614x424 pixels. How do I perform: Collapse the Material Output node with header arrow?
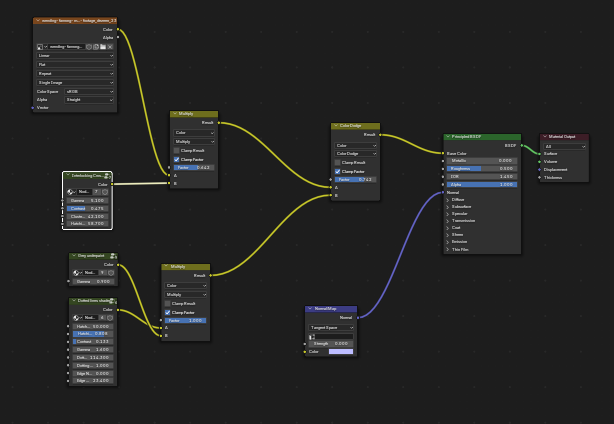(x=544, y=137)
